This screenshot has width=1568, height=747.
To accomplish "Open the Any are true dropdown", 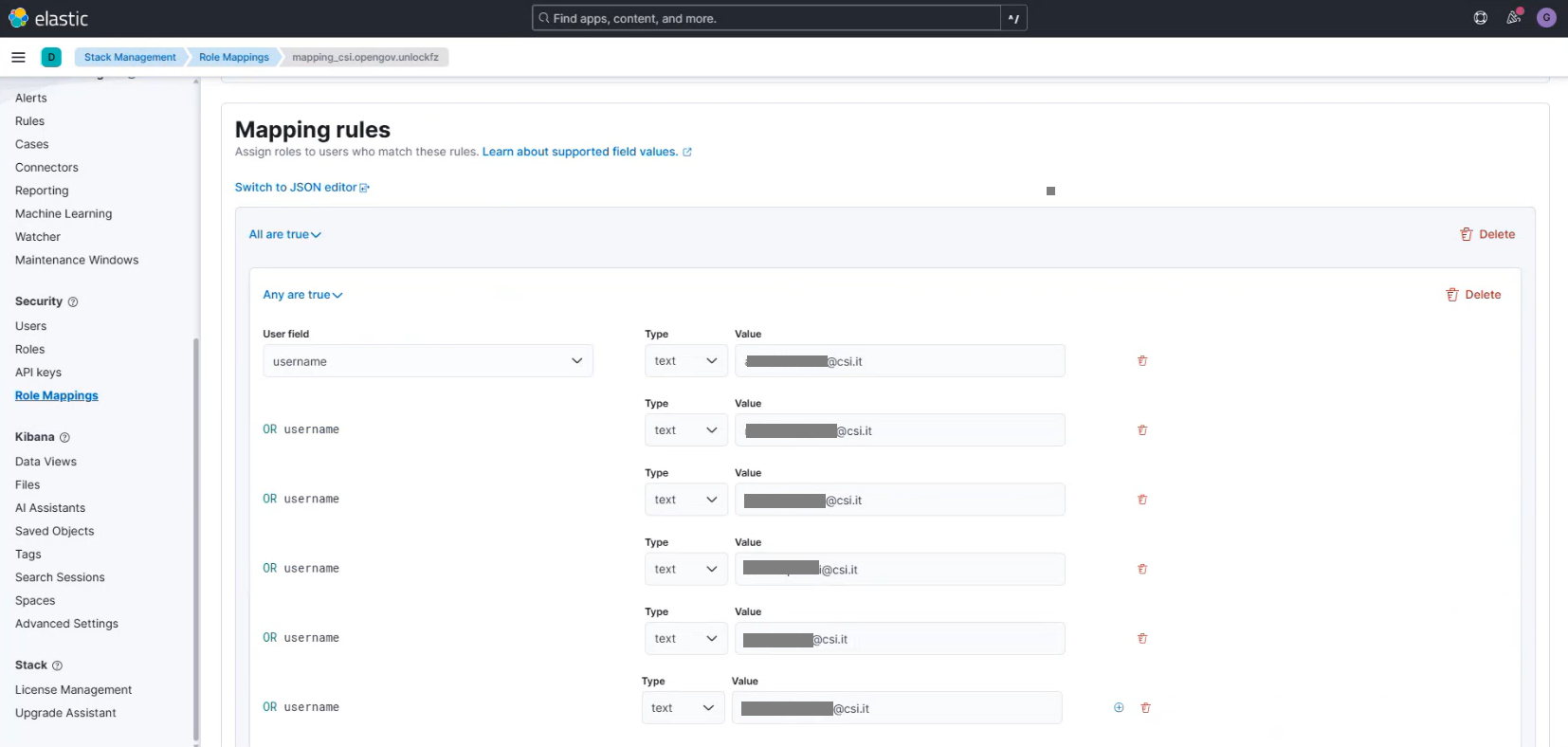I will click(302, 295).
